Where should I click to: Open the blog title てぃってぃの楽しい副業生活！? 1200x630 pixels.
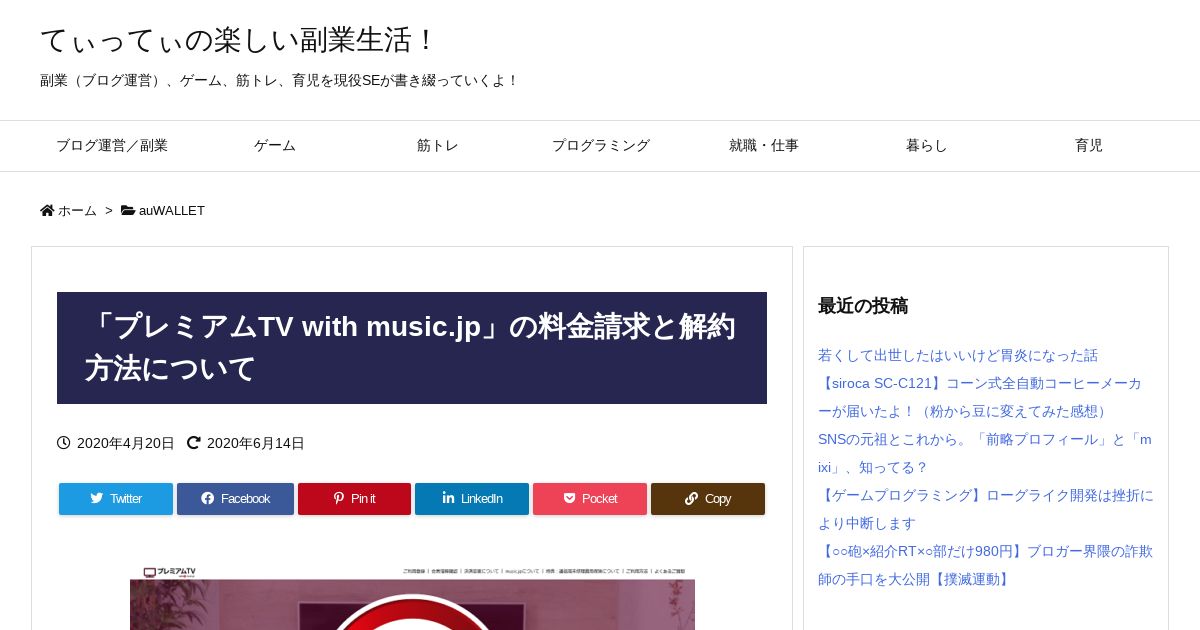pos(238,40)
